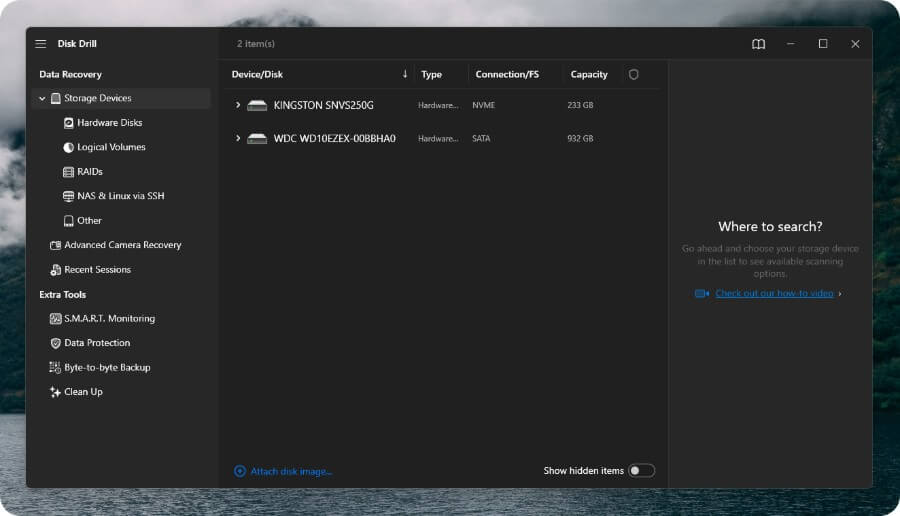Screen dimensions: 900x516
Task: Click the WDC WD10EZEX disk icon
Action: tap(257, 139)
